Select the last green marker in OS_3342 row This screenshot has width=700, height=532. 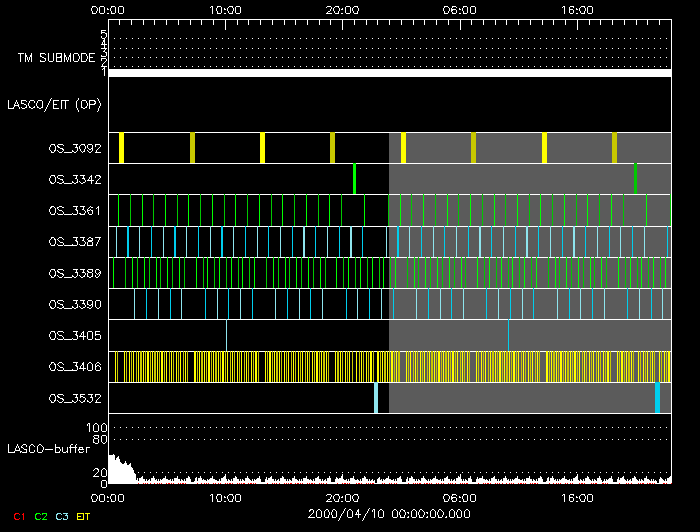pos(635,179)
